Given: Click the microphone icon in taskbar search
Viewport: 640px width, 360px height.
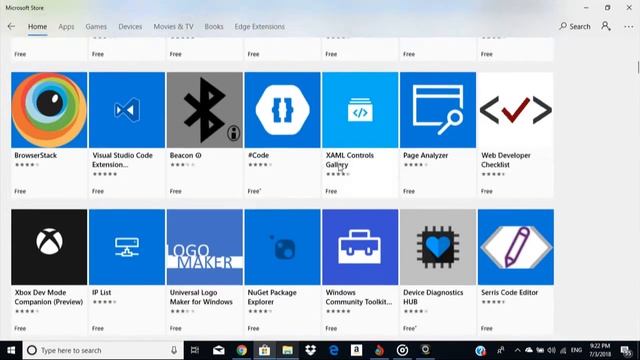Looking at the screenshot, I should (174, 350).
